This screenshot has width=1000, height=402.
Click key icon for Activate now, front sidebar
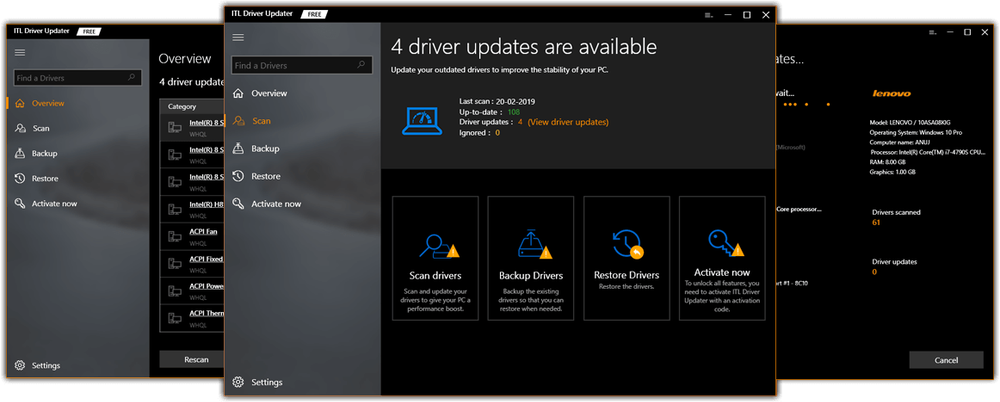[238, 204]
